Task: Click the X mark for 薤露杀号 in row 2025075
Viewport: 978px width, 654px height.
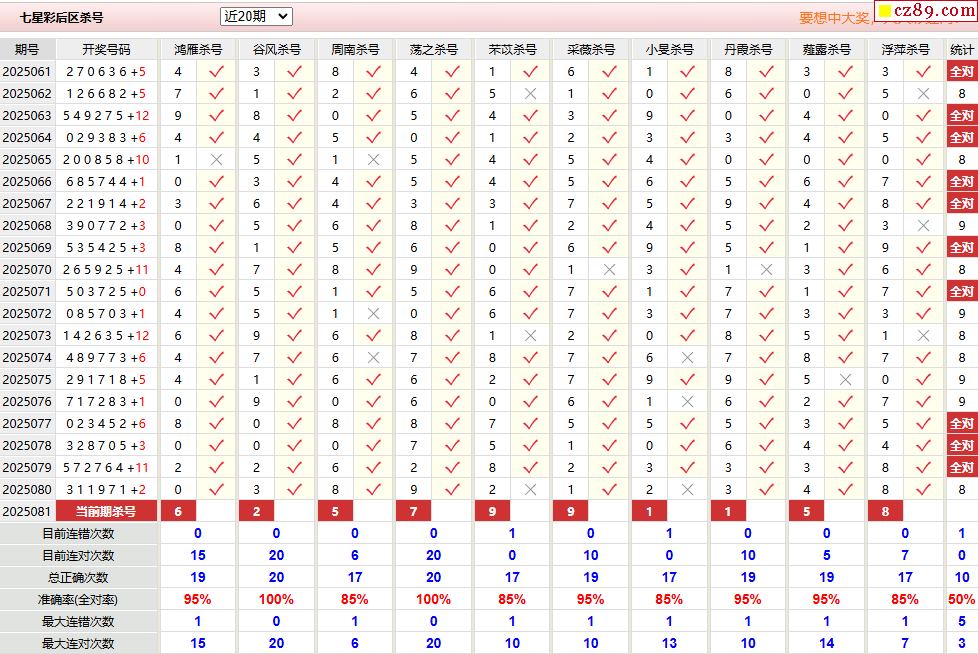Action: 845,380
